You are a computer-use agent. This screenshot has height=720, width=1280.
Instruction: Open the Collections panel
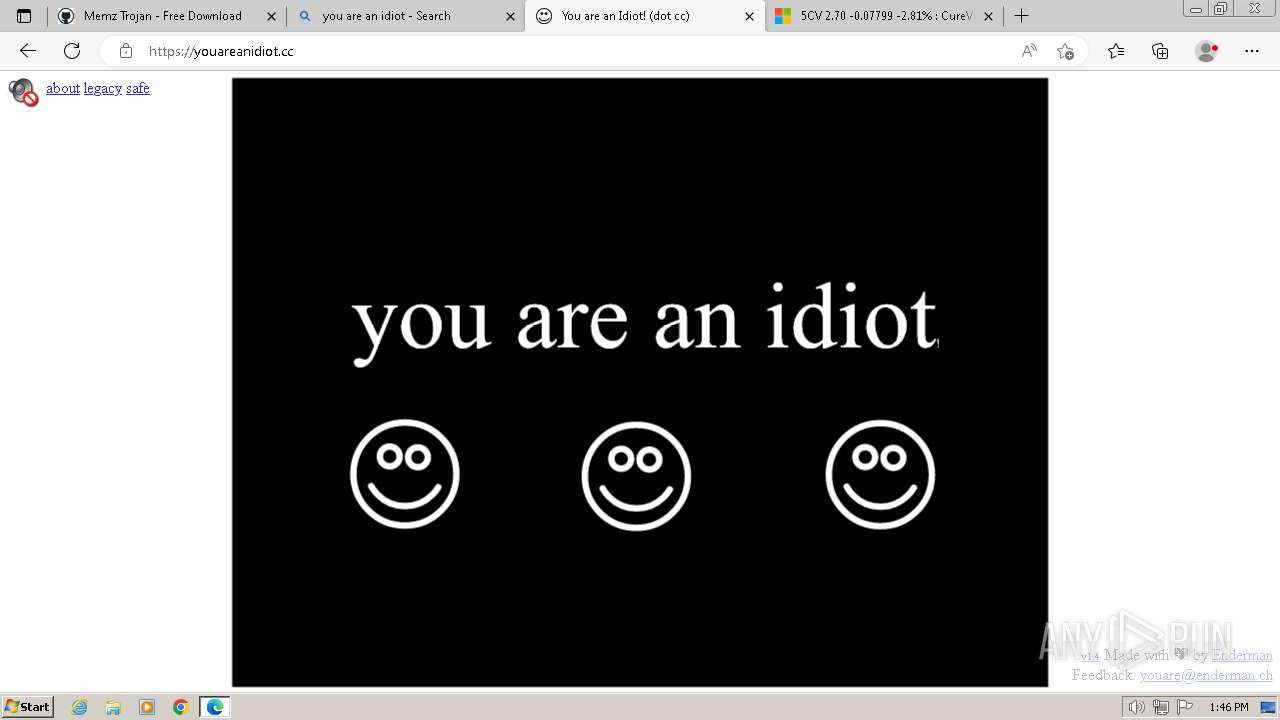pyautogui.click(x=1160, y=51)
